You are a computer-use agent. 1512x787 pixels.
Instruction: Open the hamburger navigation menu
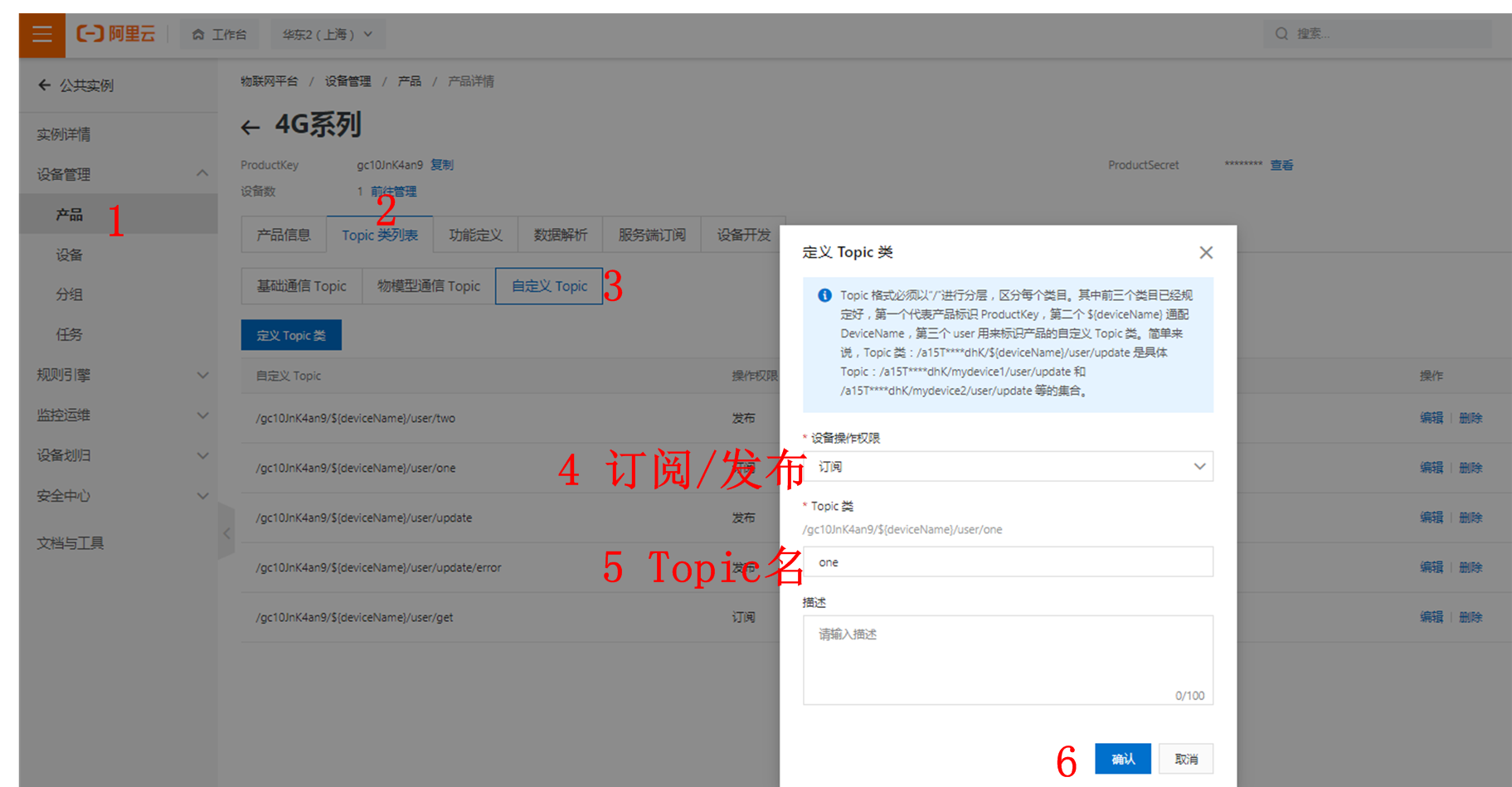41,34
